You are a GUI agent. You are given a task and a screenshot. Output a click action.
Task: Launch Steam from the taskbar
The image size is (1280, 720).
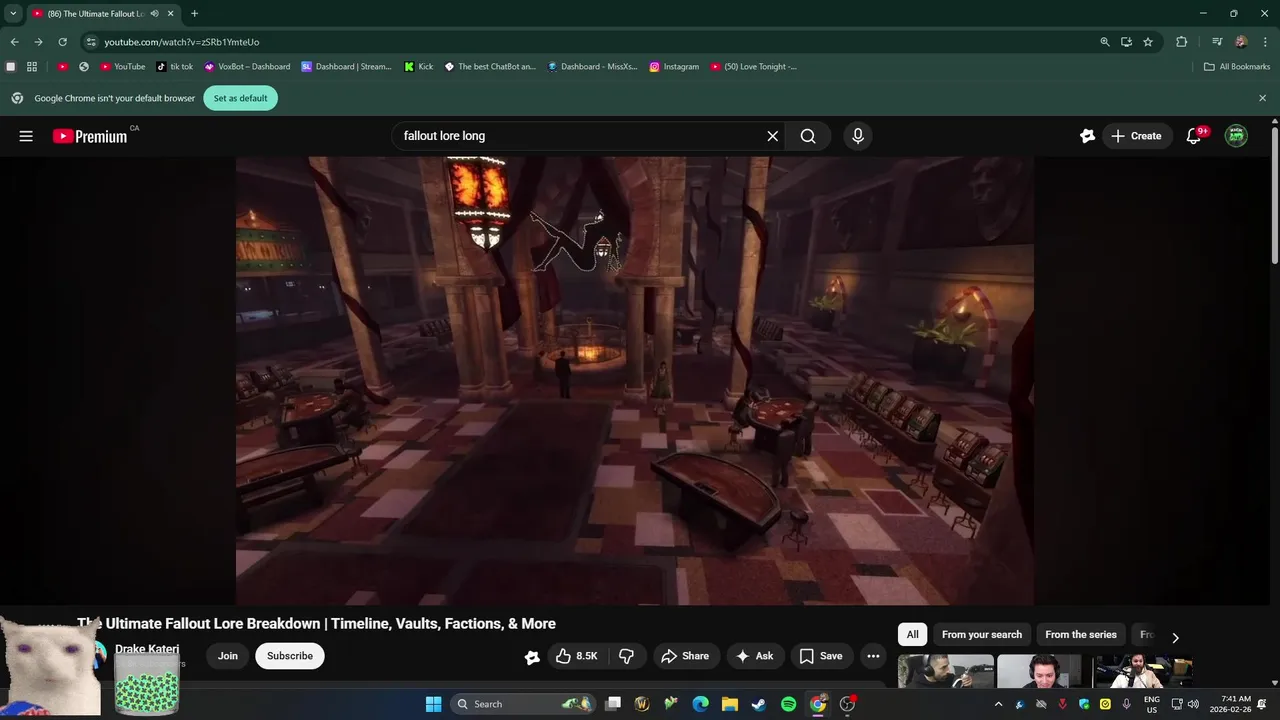pyautogui.click(x=759, y=704)
